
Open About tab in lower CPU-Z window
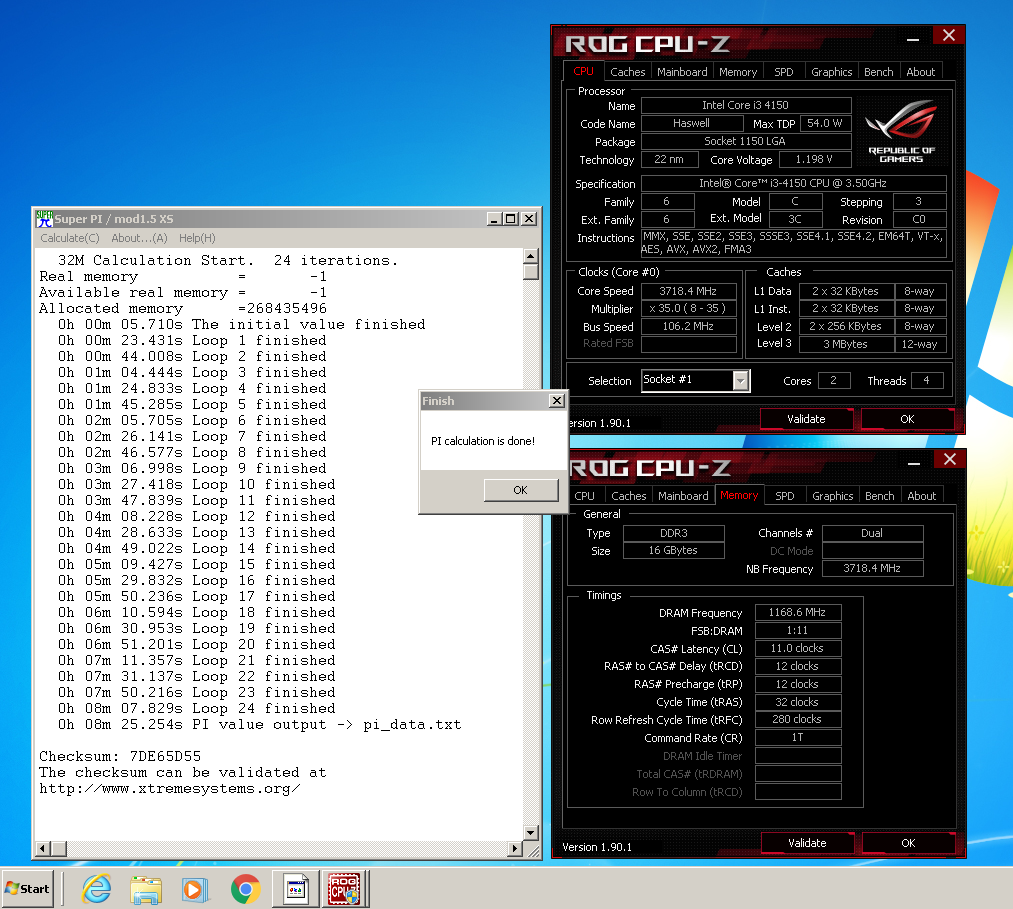(922, 496)
